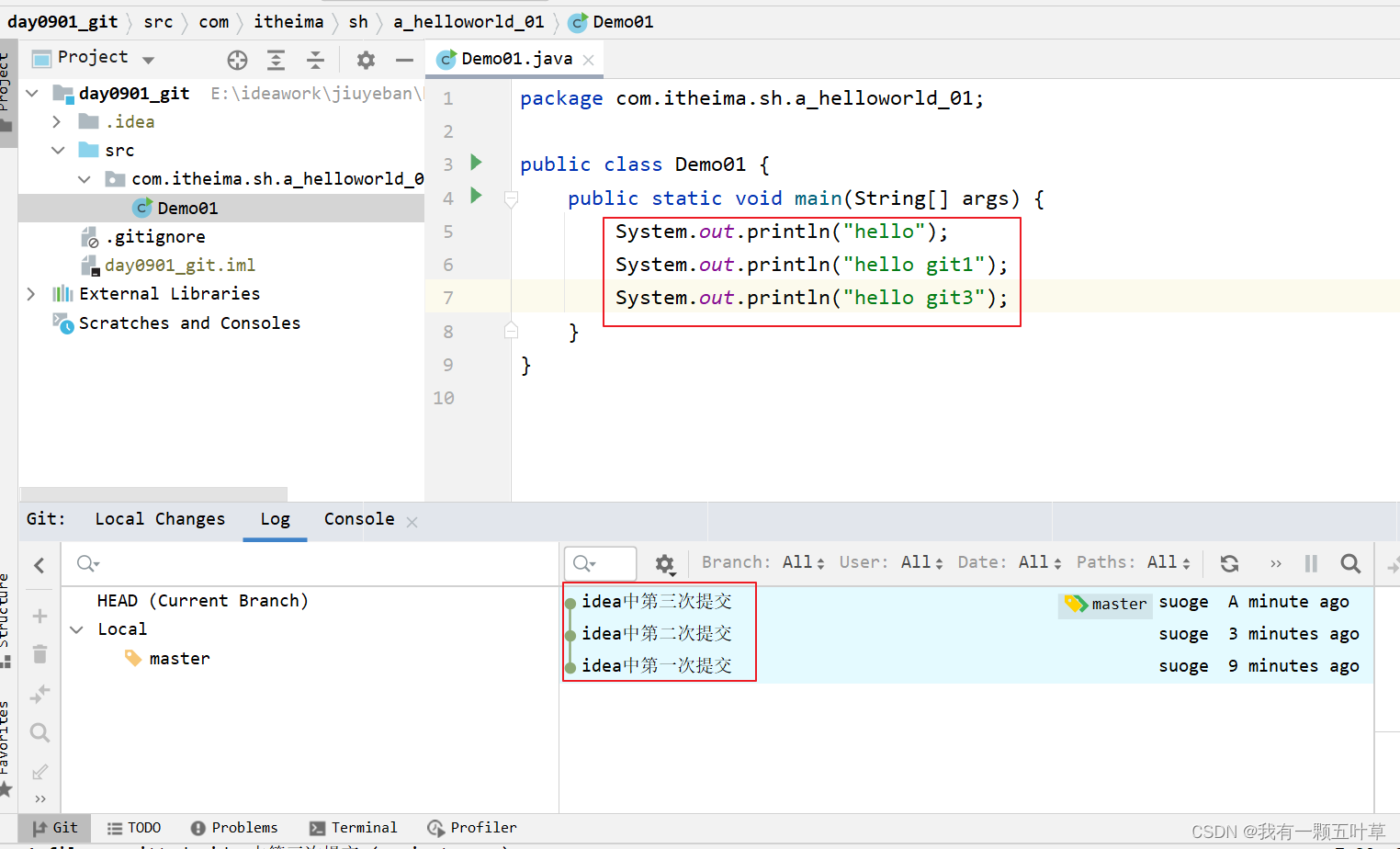This screenshot has height=849, width=1400.
Task: Hide the Project panel with minus icon
Action: pyautogui.click(x=404, y=60)
